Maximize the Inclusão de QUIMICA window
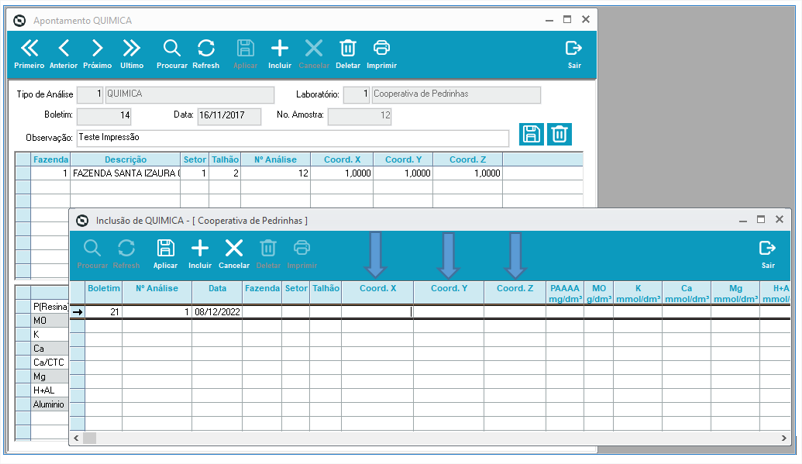 click(761, 219)
